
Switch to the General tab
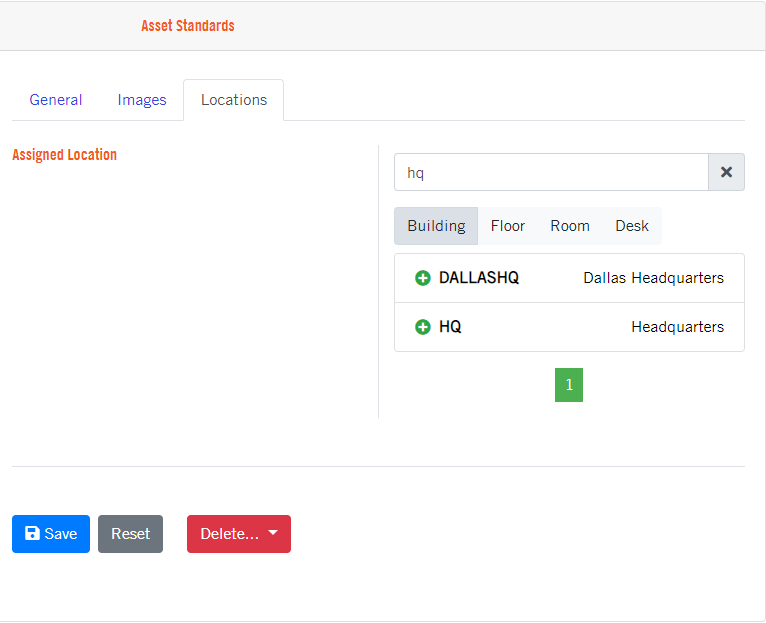click(x=56, y=100)
